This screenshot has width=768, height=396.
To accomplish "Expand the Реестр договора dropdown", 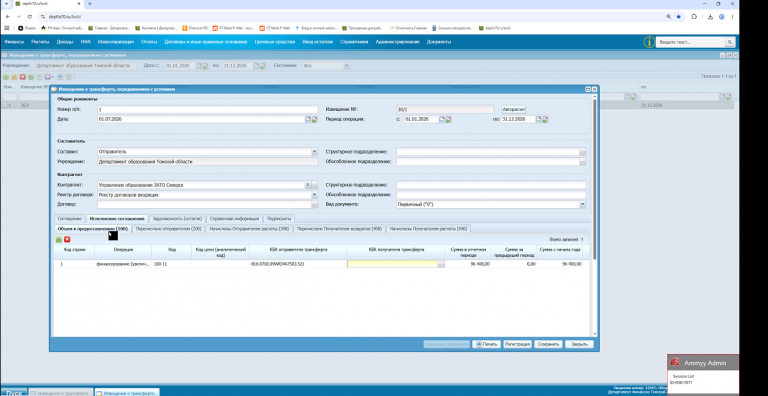I will point(314,195).
